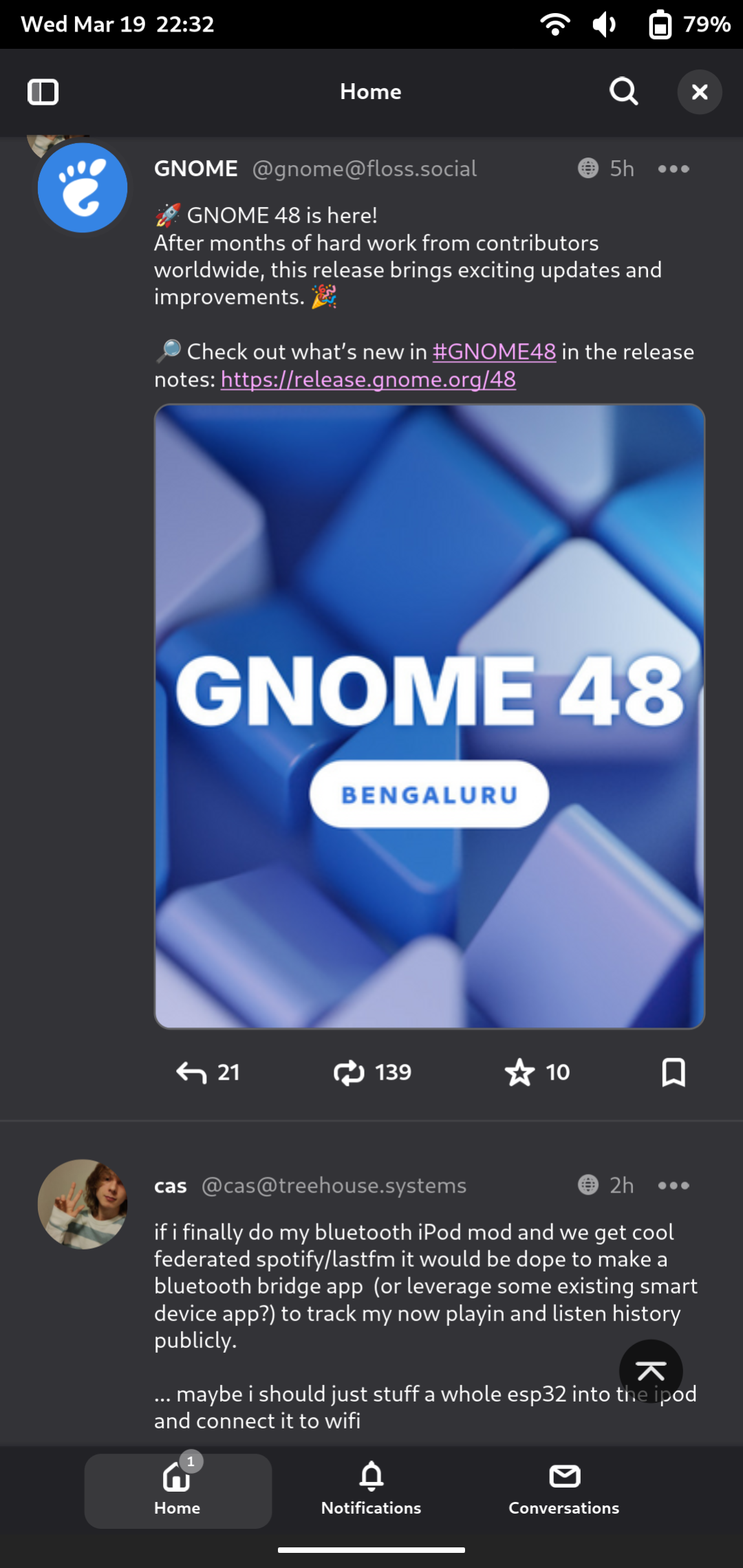This screenshot has height=1568, width=743.
Task: Switch to the Conversations tab
Action: [564, 1490]
